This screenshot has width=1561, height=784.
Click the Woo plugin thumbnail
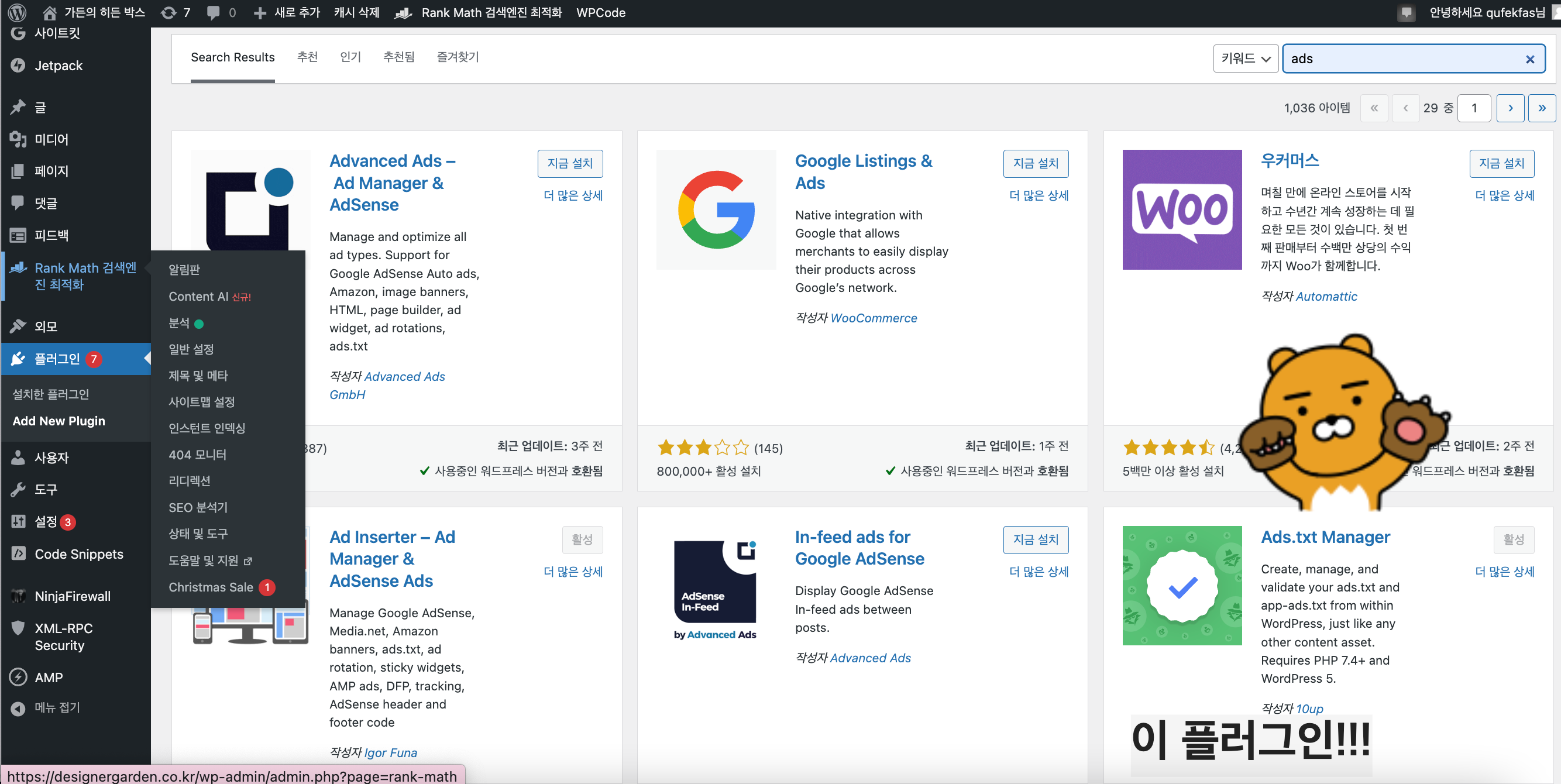pos(1182,209)
